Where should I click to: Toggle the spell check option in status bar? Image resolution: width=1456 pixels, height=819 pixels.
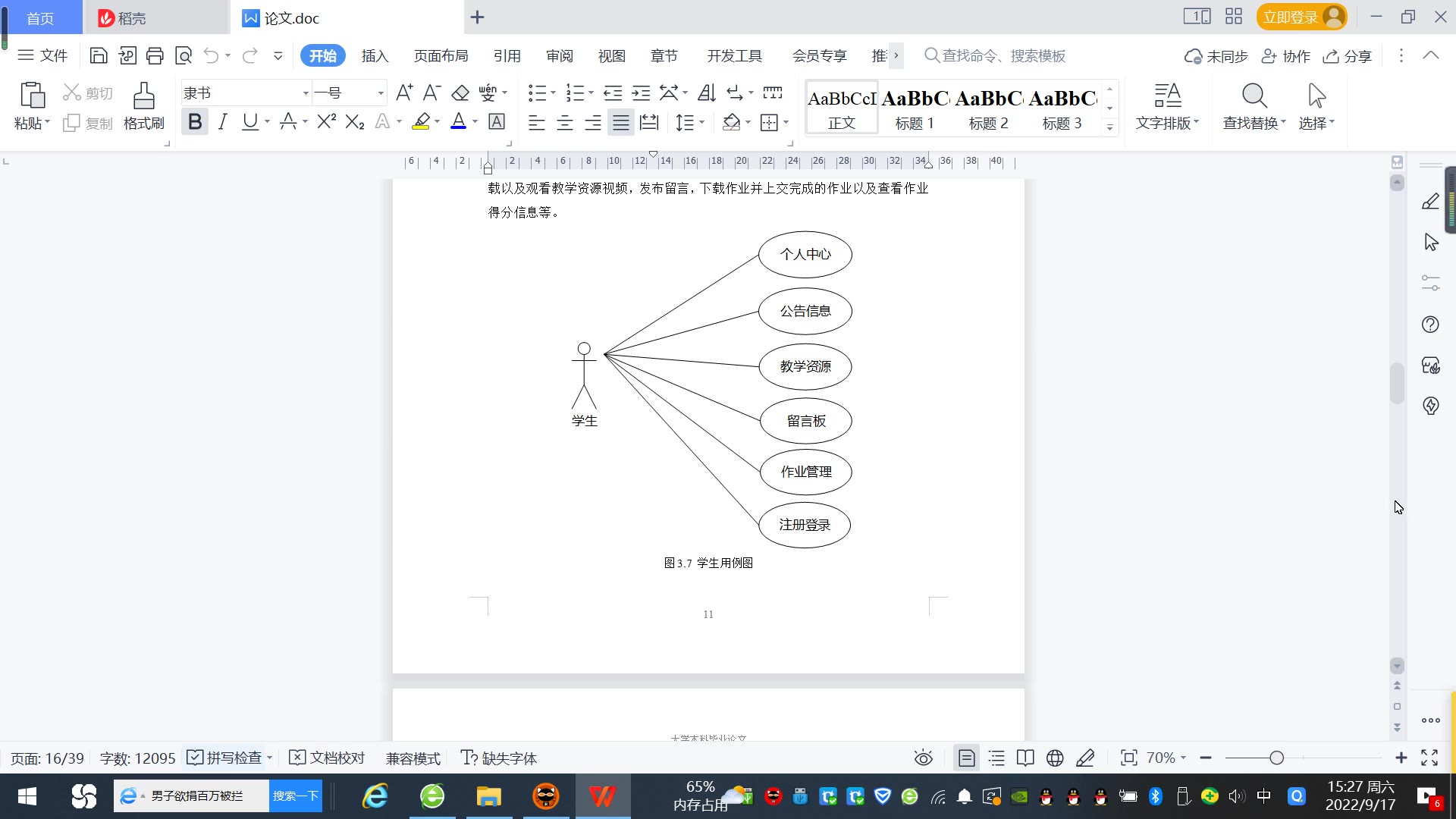click(x=225, y=758)
